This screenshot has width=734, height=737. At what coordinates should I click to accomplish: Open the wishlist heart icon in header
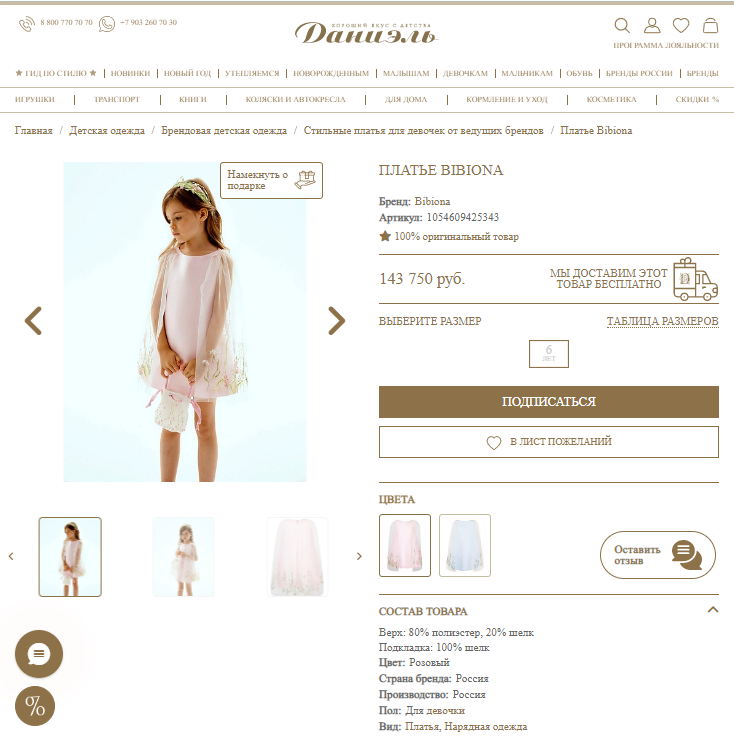pos(681,25)
